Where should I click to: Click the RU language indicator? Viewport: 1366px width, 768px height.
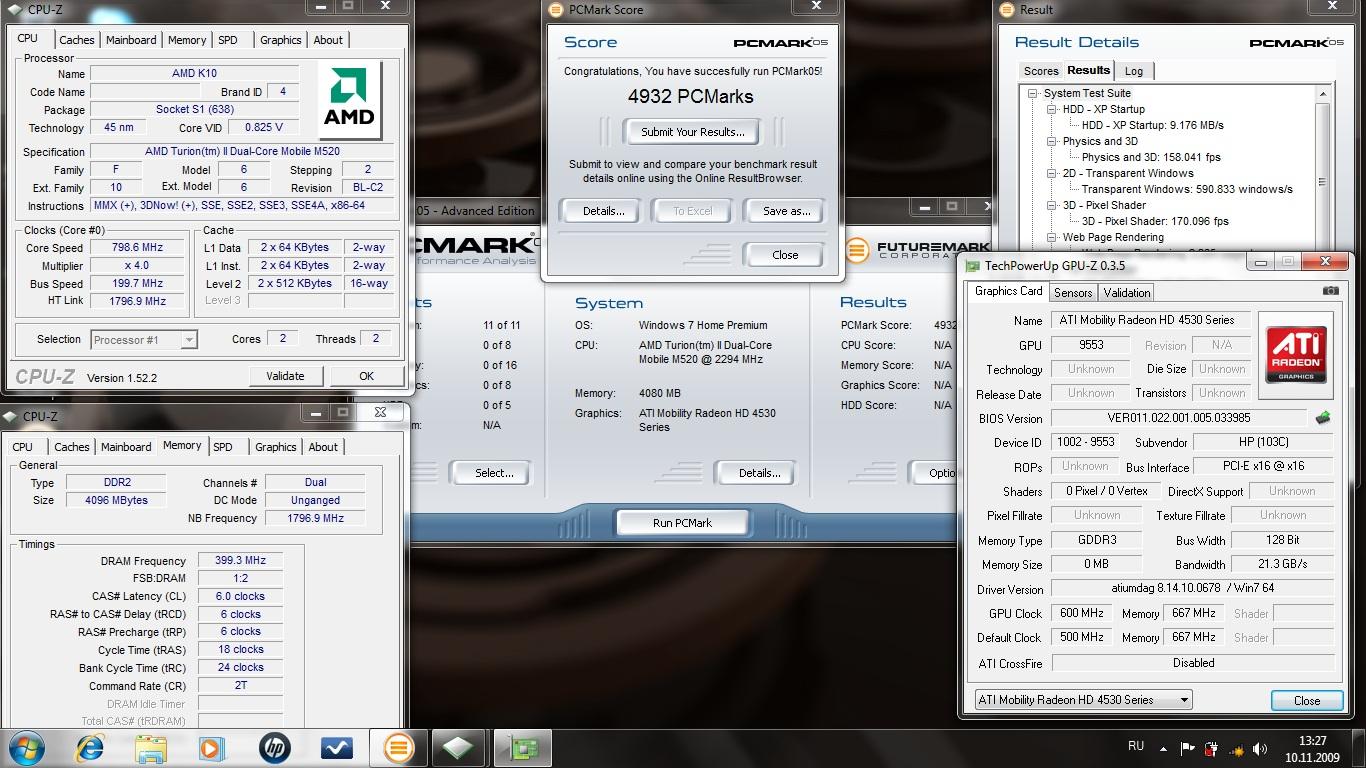(1136, 746)
